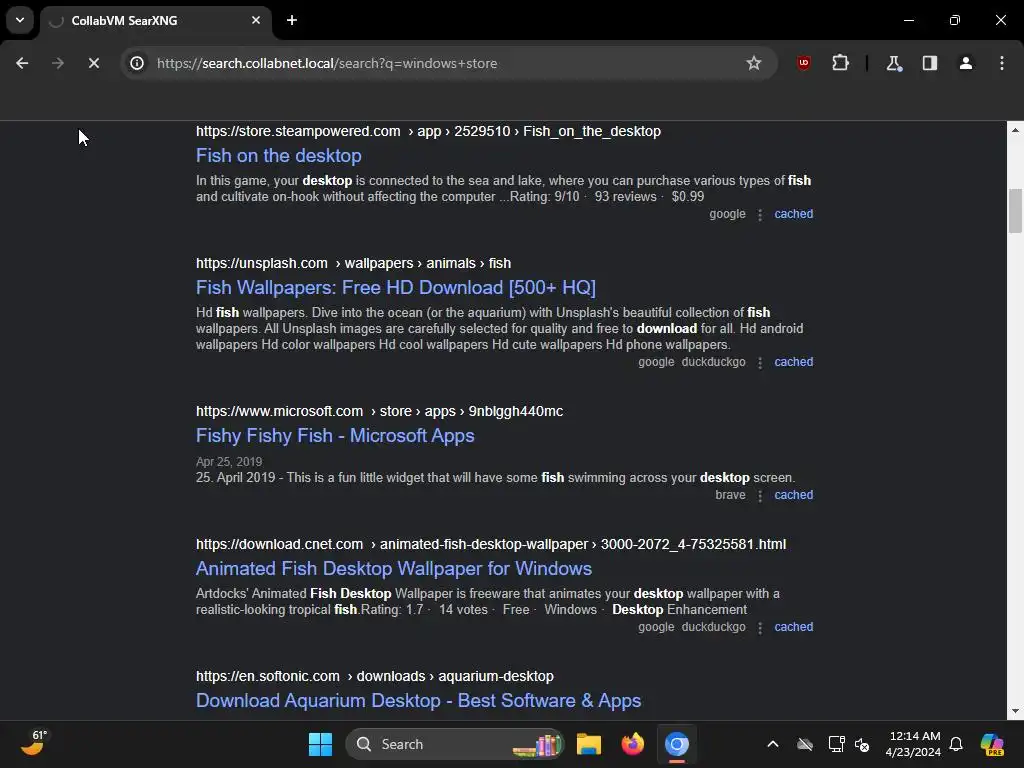Image resolution: width=1024 pixels, height=768 pixels.
Task: Toggle the browser side panel
Action: 929,63
